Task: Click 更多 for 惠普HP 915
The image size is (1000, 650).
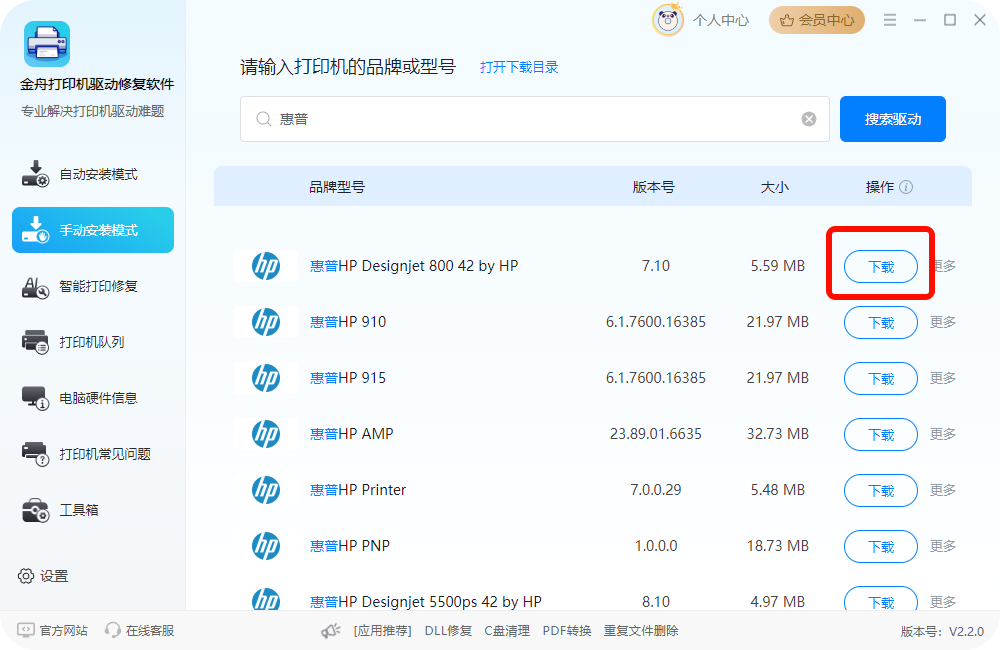Action: coord(943,378)
